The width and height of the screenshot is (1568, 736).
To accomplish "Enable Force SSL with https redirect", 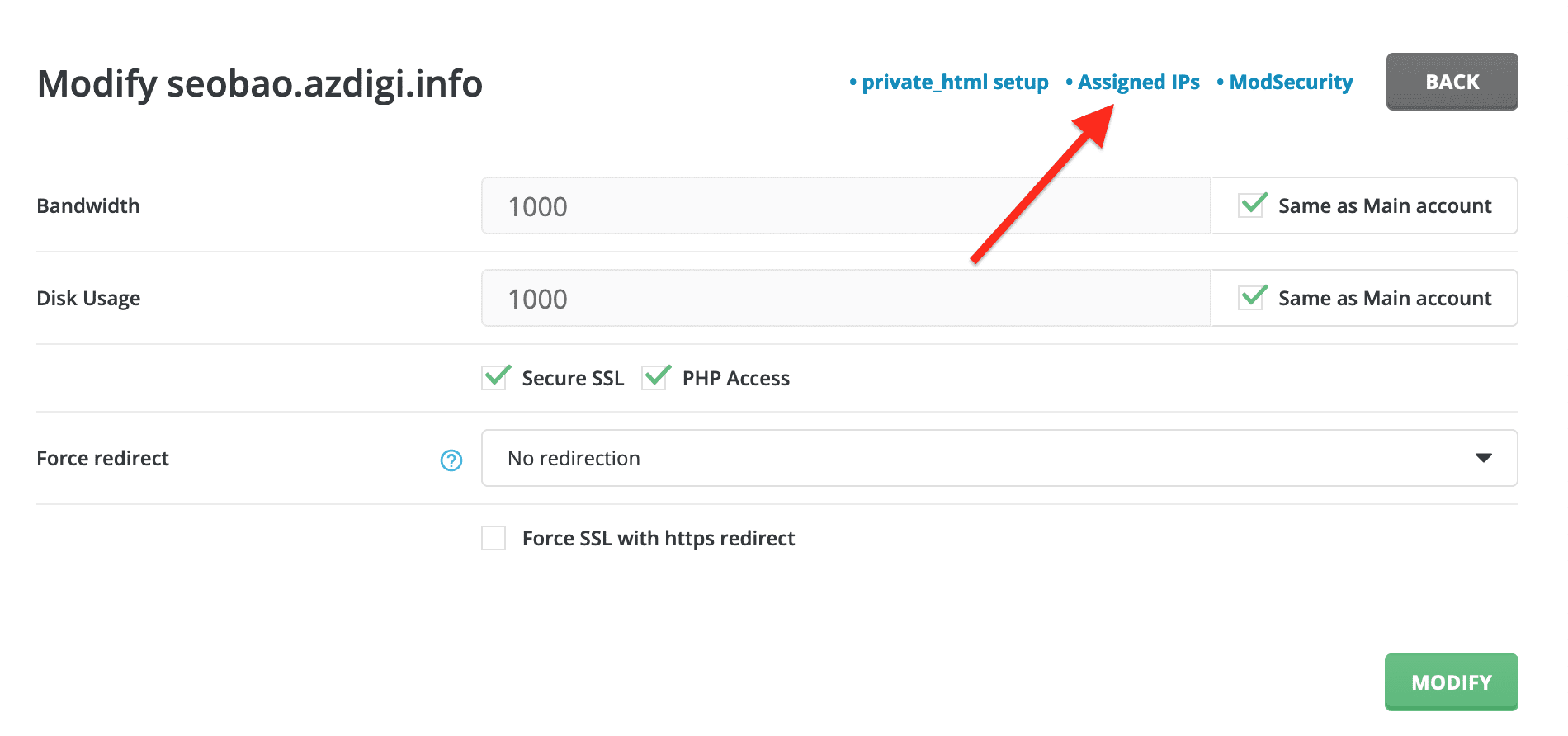I will pos(494,539).
